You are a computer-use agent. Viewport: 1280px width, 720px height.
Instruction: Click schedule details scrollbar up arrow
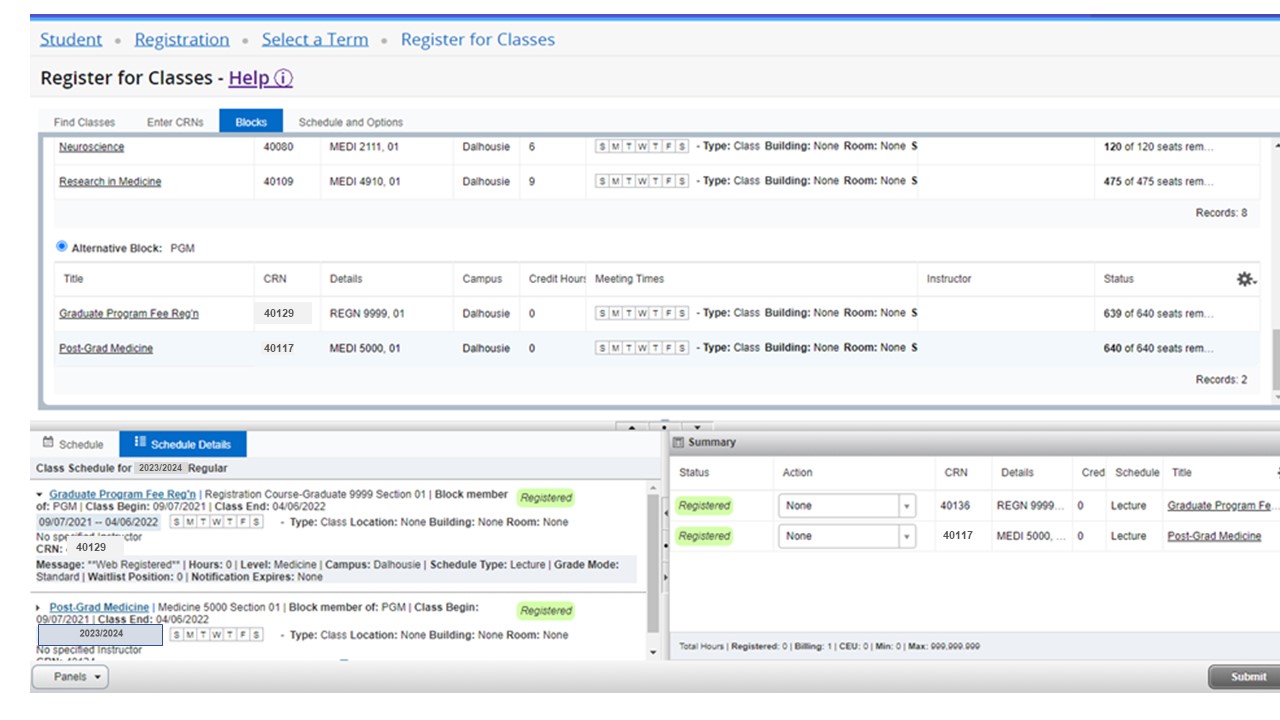point(654,489)
